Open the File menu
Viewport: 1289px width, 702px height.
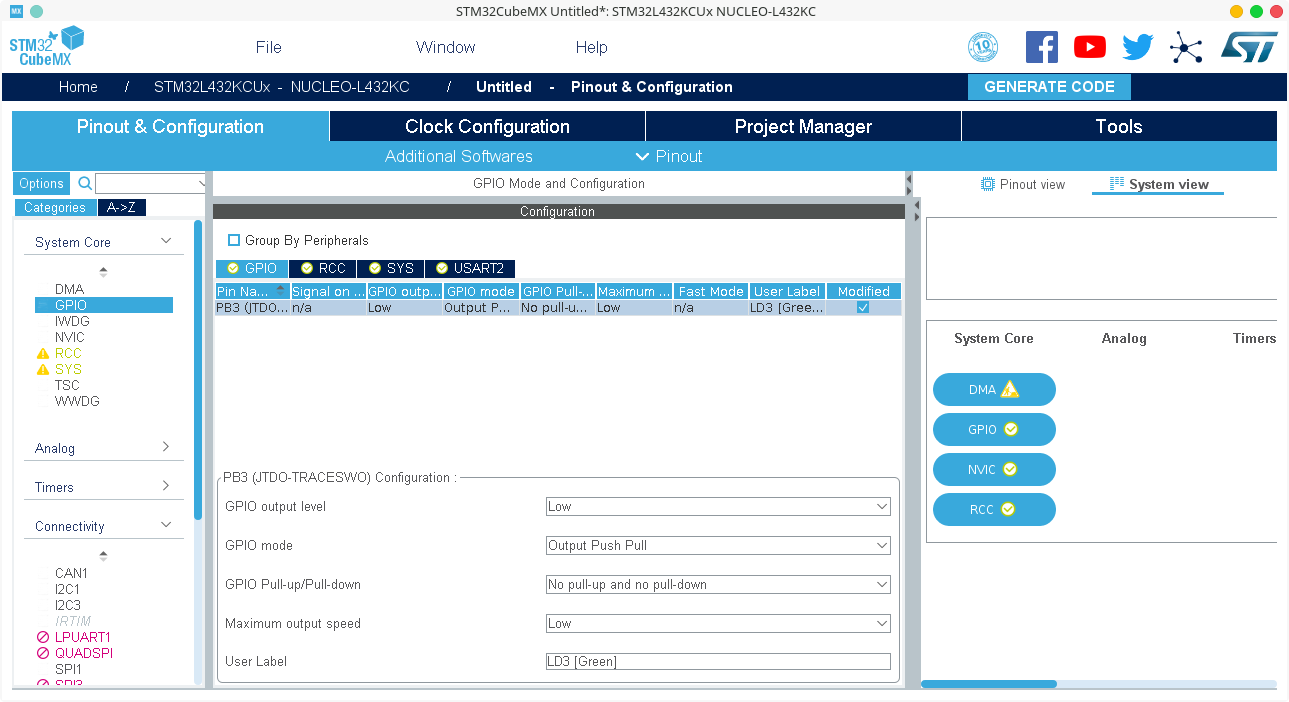tap(268, 47)
